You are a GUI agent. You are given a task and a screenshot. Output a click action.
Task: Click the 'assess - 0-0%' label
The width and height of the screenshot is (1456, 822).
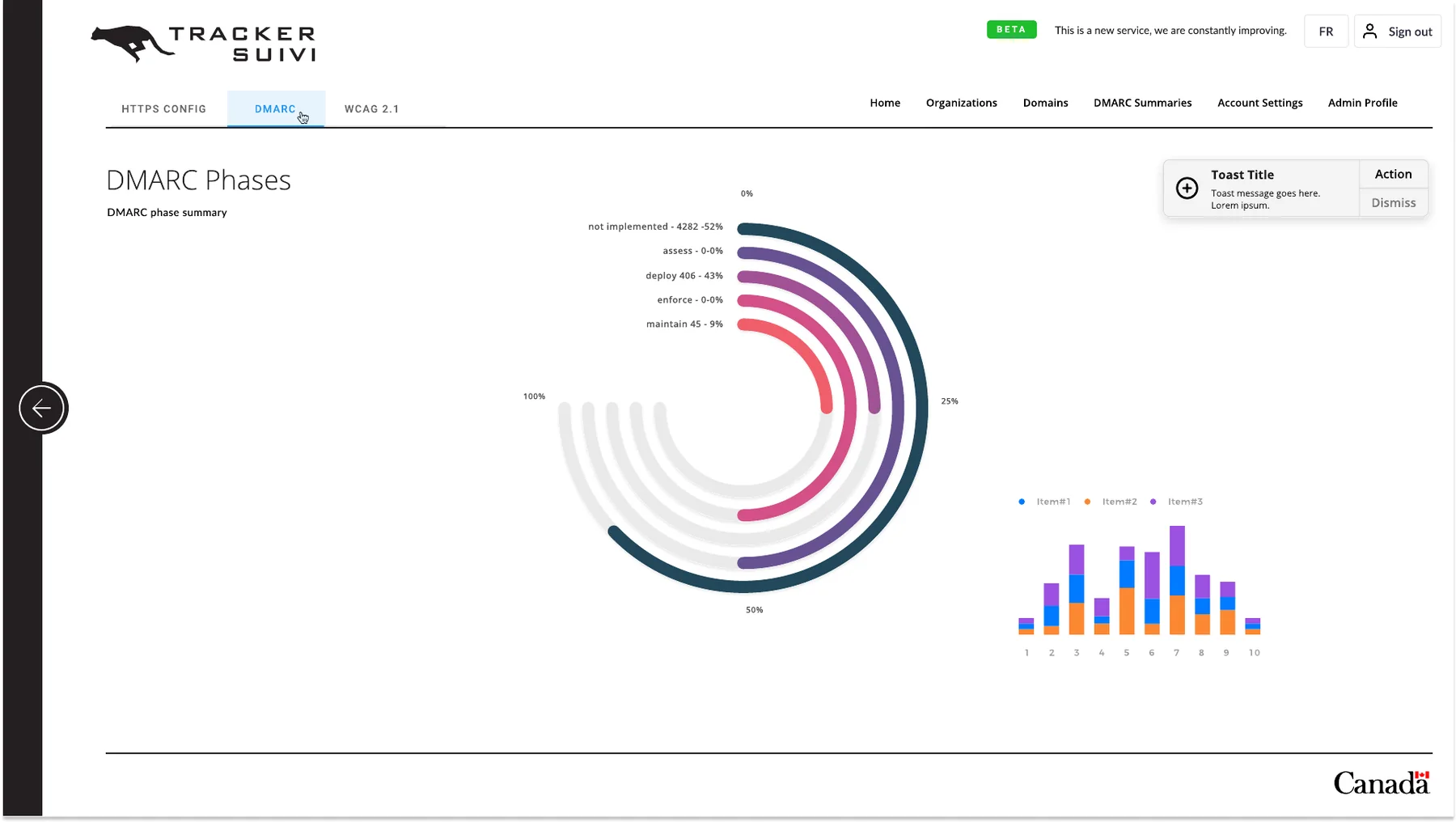point(692,251)
